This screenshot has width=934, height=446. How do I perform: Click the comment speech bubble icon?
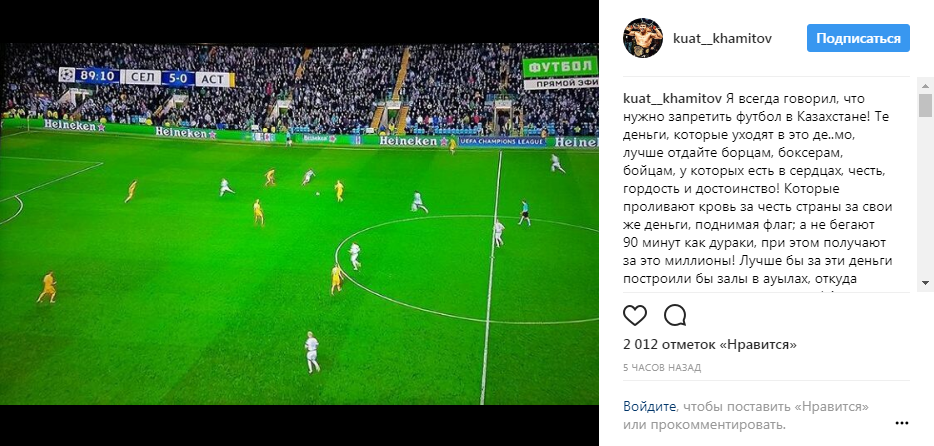(x=675, y=315)
